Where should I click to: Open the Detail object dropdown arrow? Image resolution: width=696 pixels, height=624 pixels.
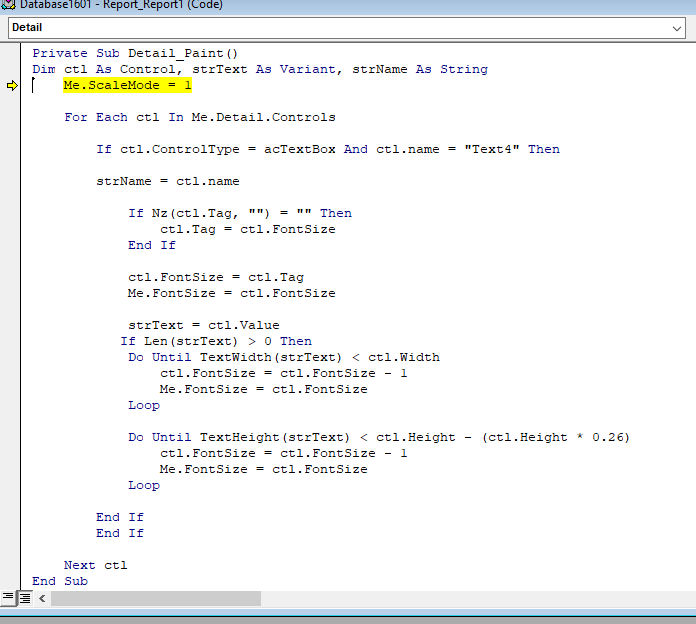click(676, 28)
